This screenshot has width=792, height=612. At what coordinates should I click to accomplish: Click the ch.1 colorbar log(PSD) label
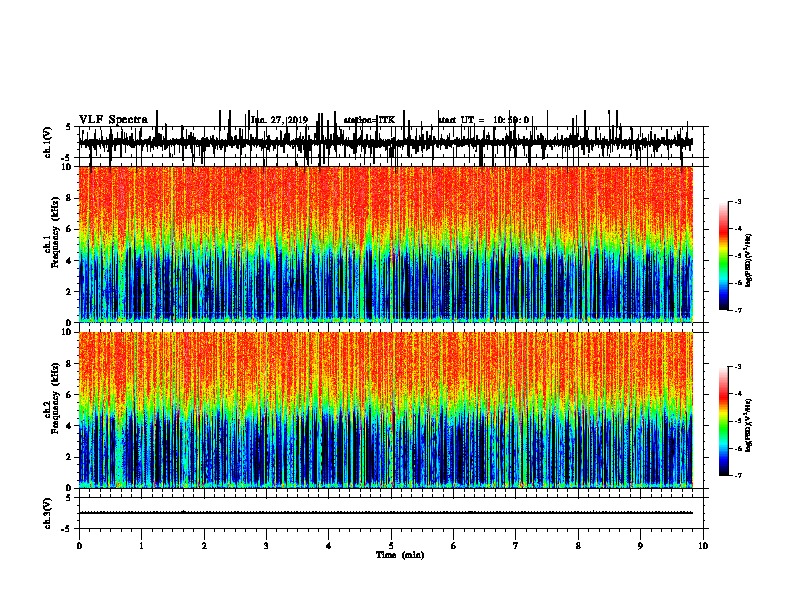[749, 260]
